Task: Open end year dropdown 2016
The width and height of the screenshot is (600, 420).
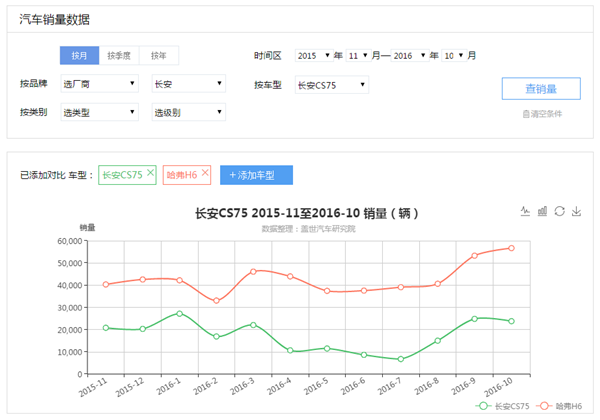Action: pos(409,55)
